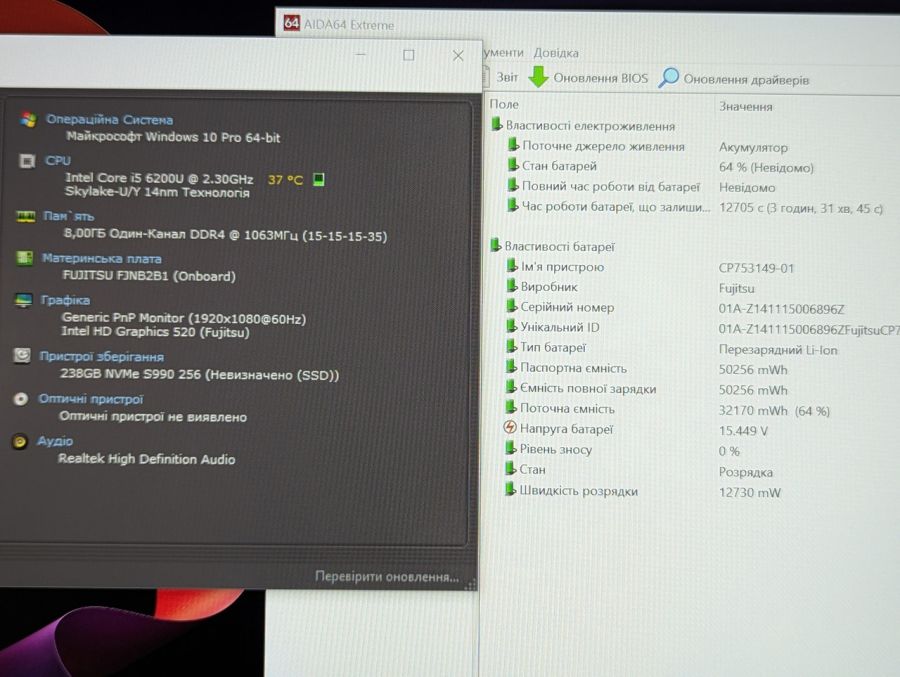900x677 pixels.
Task: Select the Властивості електроживлення group row
Action: 590,126
